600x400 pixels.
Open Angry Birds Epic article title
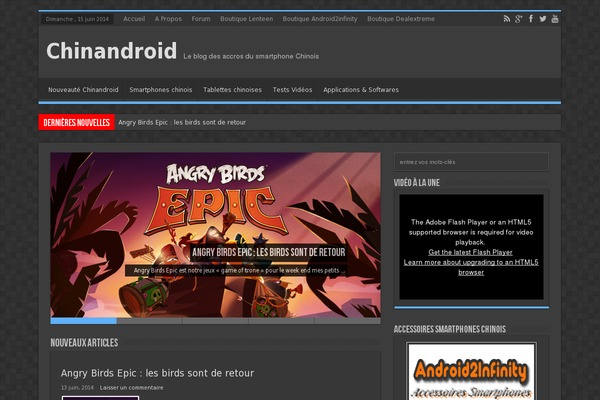pyautogui.click(x=157, y=373)
